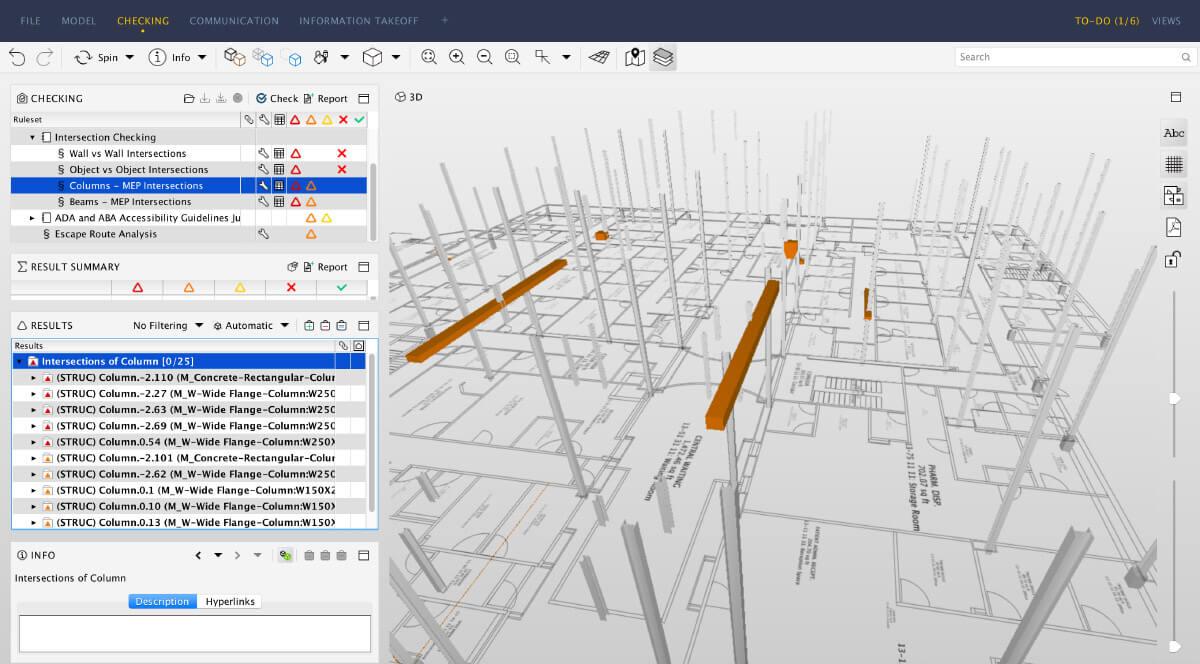Image resolution: width=1200 pixels, height=664 pixels.
Task: Toggle the grid display in 3D view
Action: click(1173, 164)
